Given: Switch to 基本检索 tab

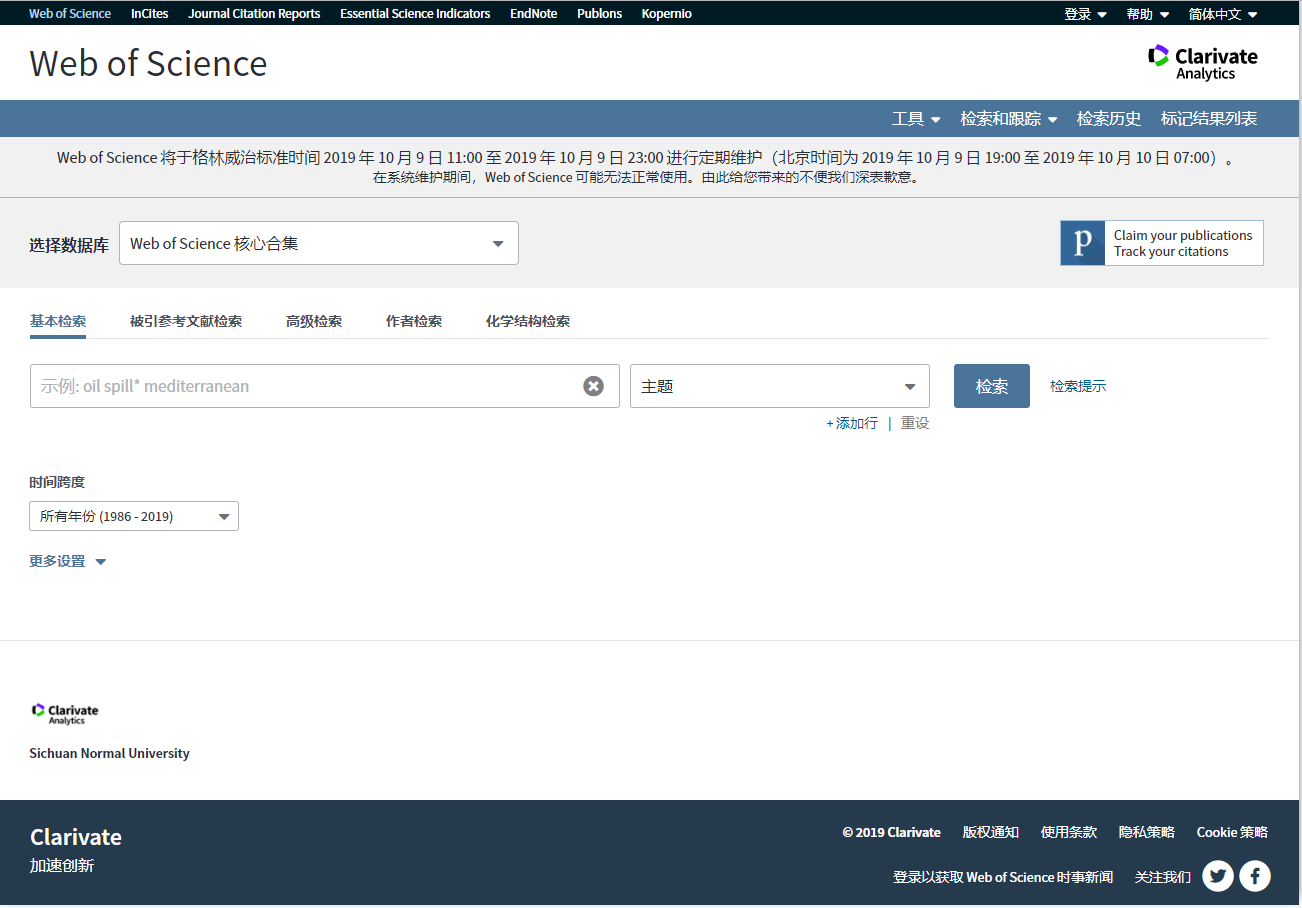Looking at the screenshot, I should click(58, 321).
